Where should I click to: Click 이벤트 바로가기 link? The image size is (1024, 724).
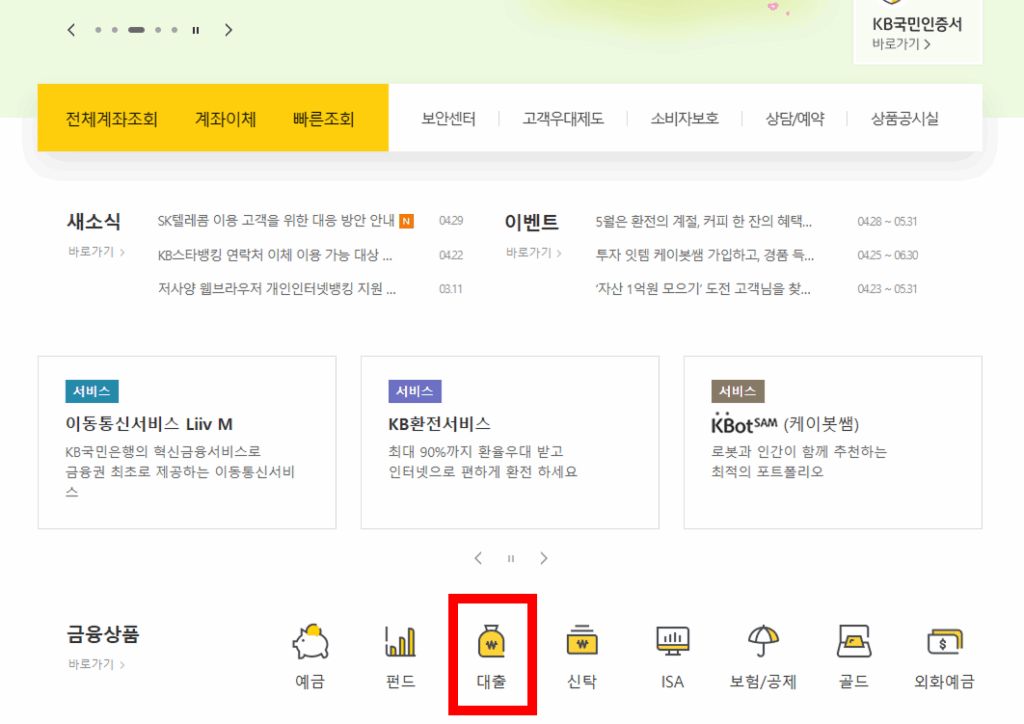(534, 253)
